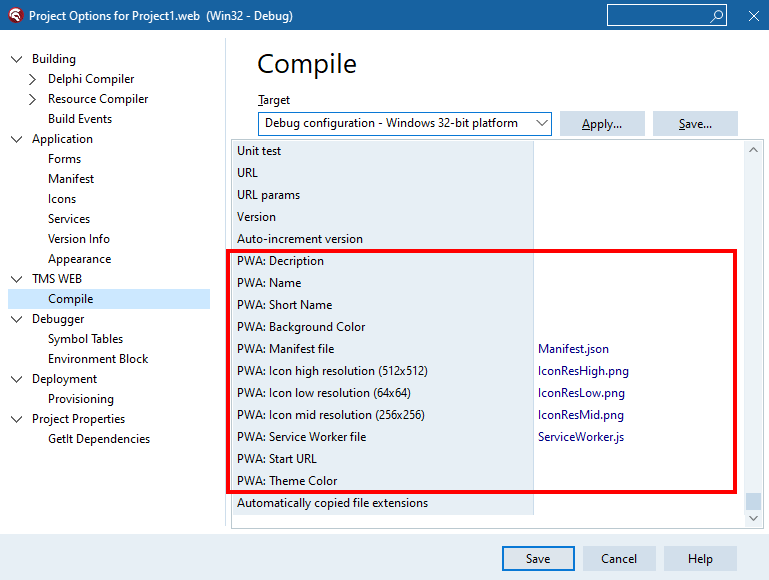Expand the Delphi Compiler node
This screenshot has width=769, height=580.
pyautogui.click(x=33, y=79)
